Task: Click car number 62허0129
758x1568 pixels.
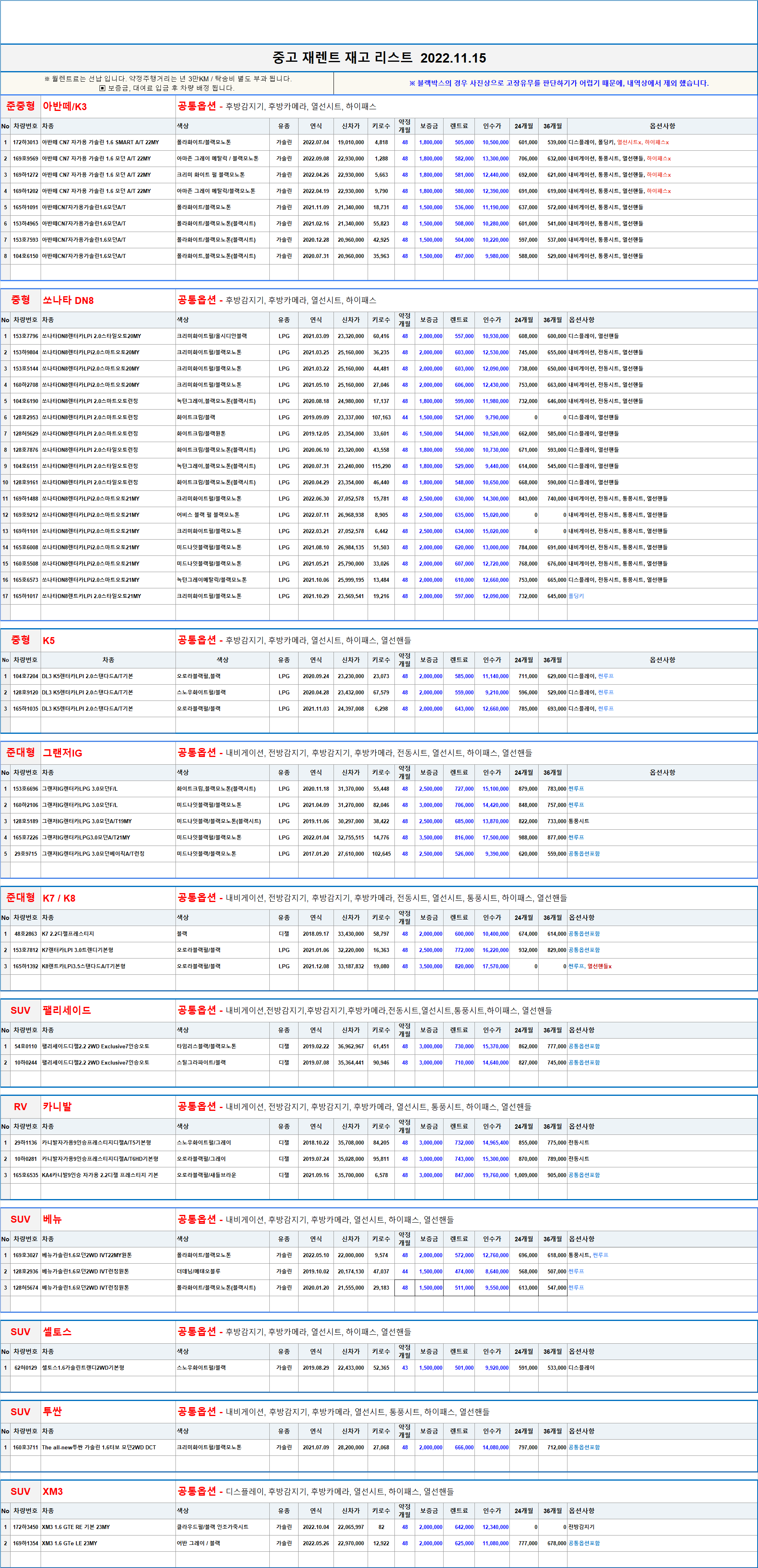Action: tap(26, 1368)
